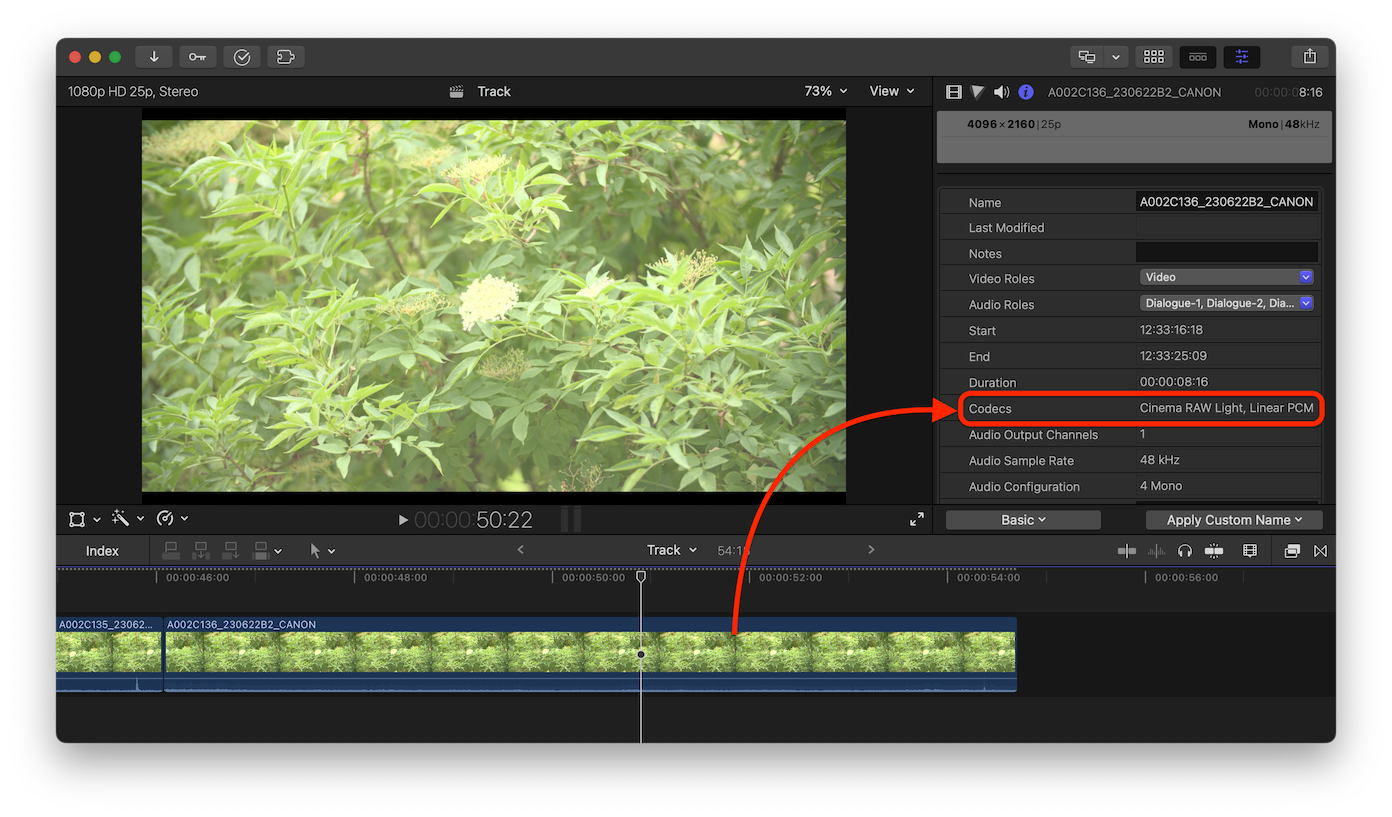Screen dimensions: 1392x817
Task: Switch to the Audio inspector tab
Action: point(1001,92)
